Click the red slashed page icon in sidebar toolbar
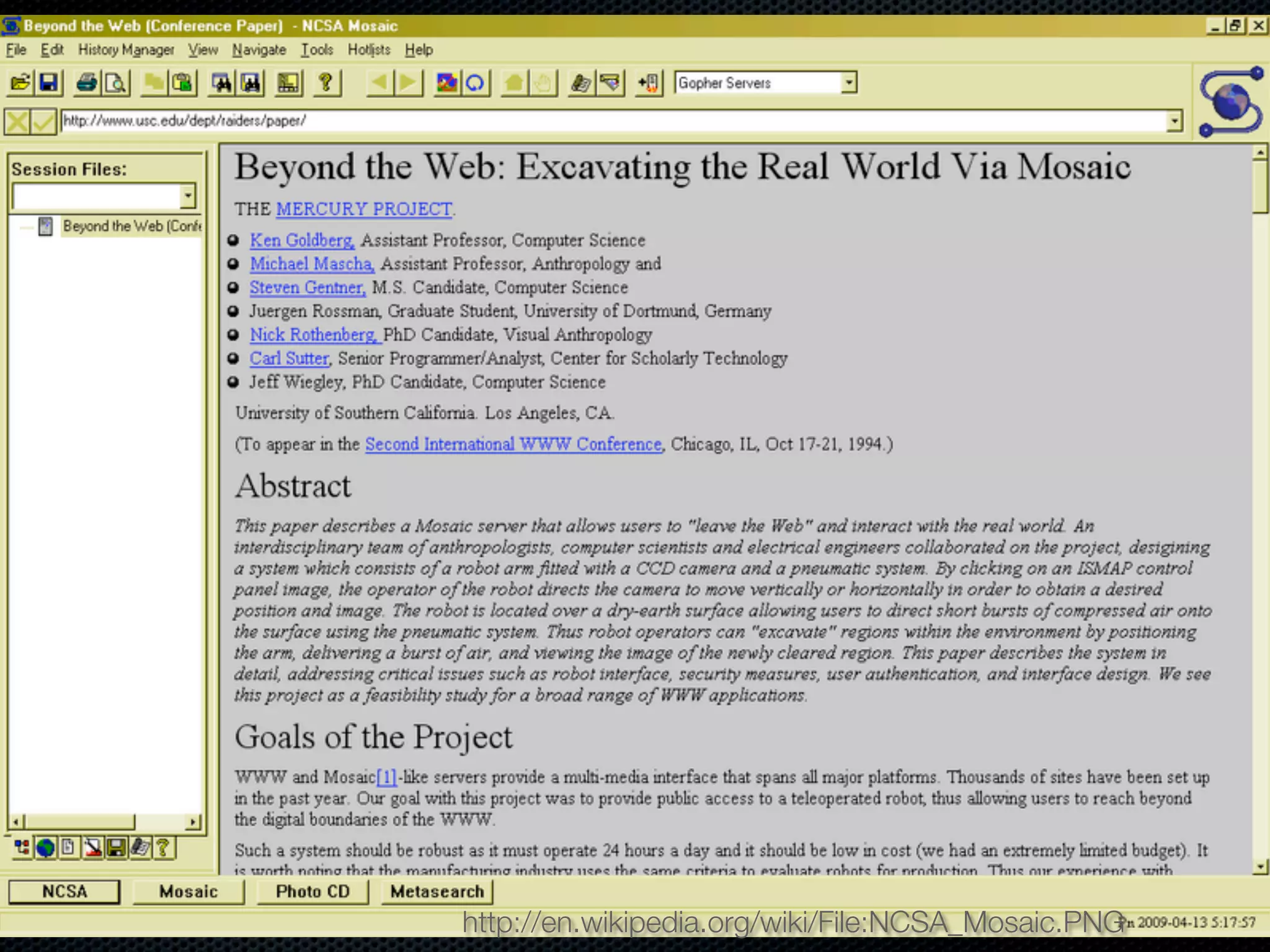1270x952 pixels. point(93,847)
